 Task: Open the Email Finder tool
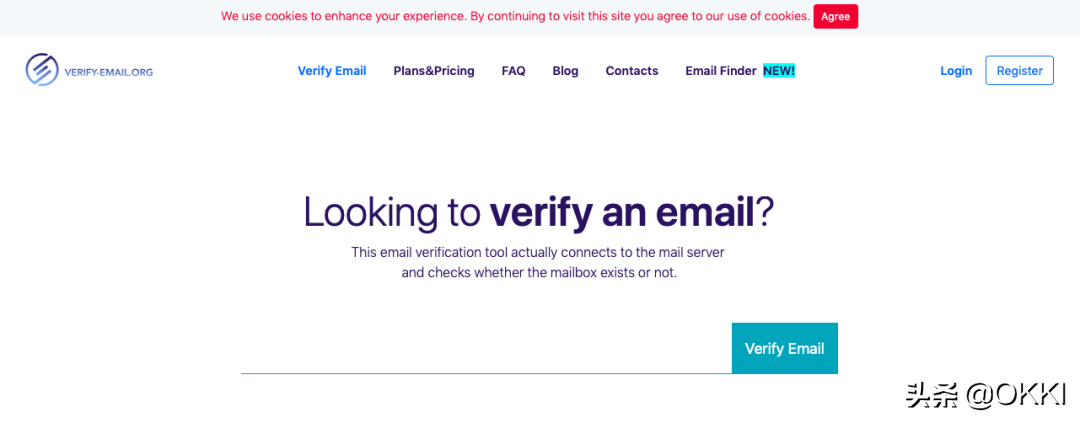click(x=721, y=70)
